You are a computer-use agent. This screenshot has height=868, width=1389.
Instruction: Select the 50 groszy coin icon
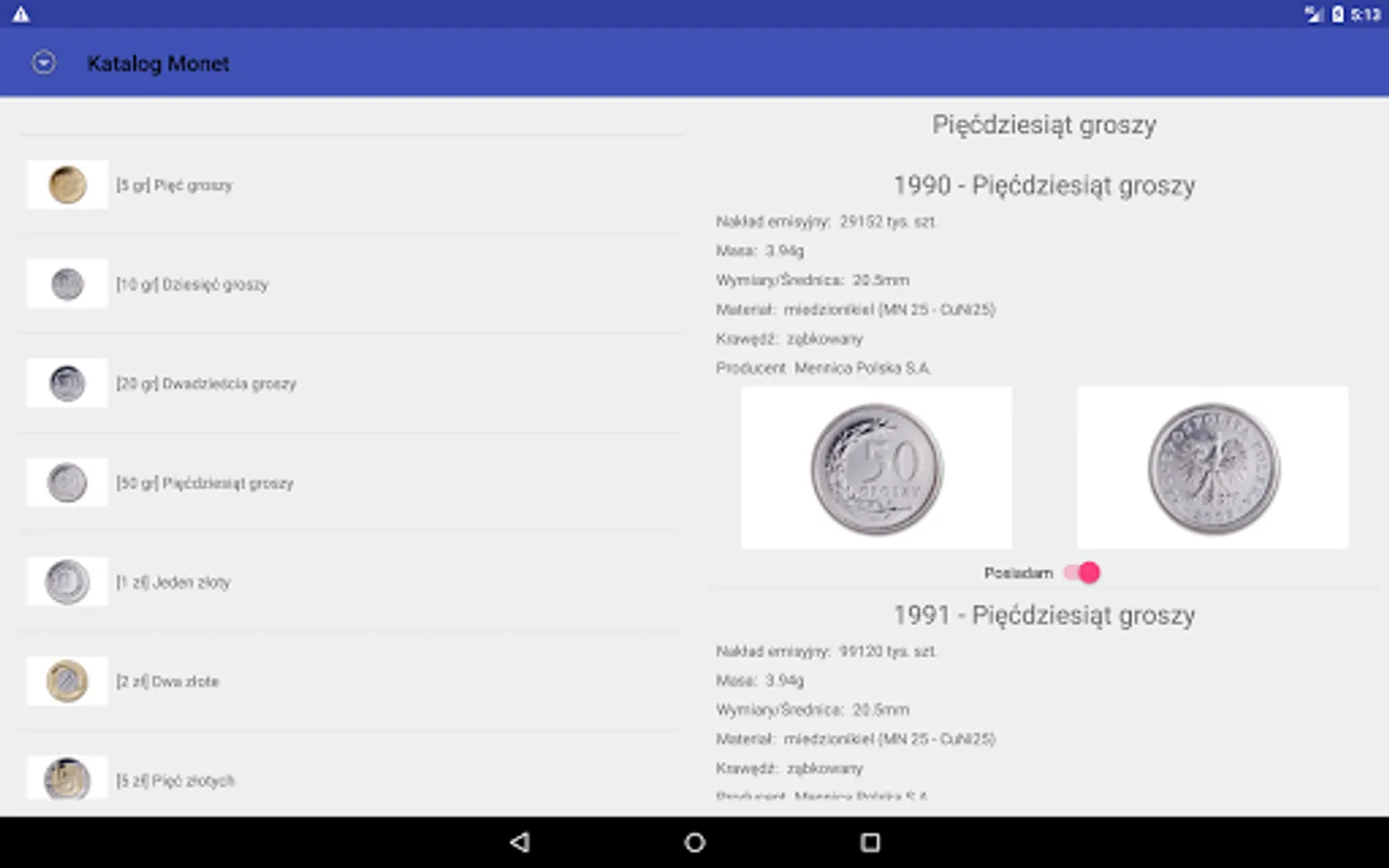pyautogui.click(x=67, y=481)
